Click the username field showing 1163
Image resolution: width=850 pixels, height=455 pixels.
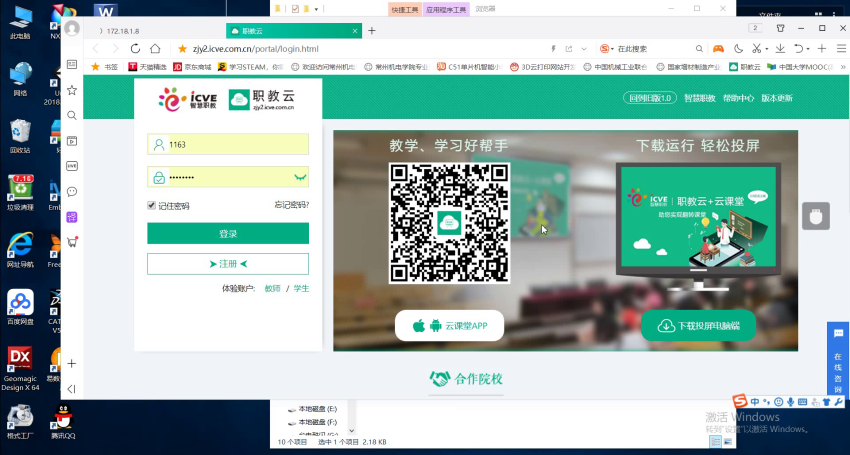[228, 144]
